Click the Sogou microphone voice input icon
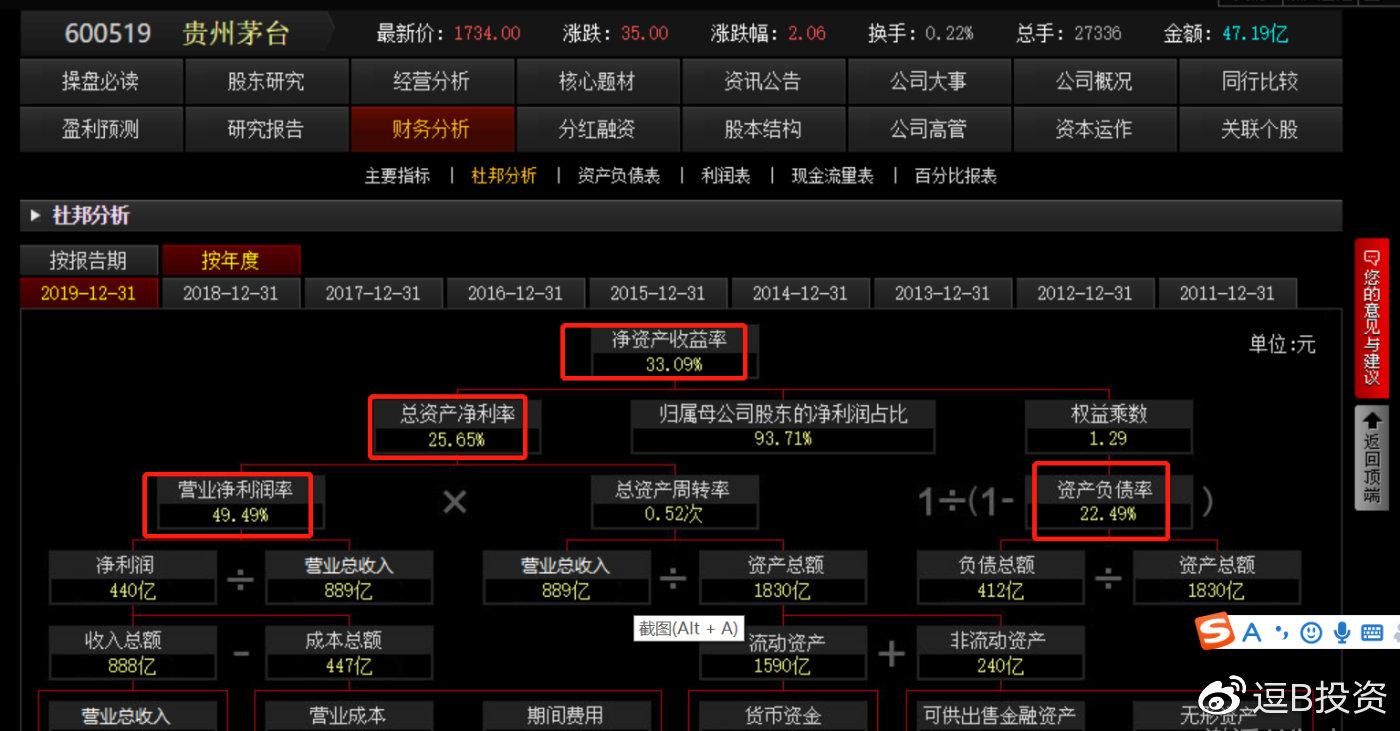The height and width of the screenshot is (731, 1400). tap(1342, 633)
